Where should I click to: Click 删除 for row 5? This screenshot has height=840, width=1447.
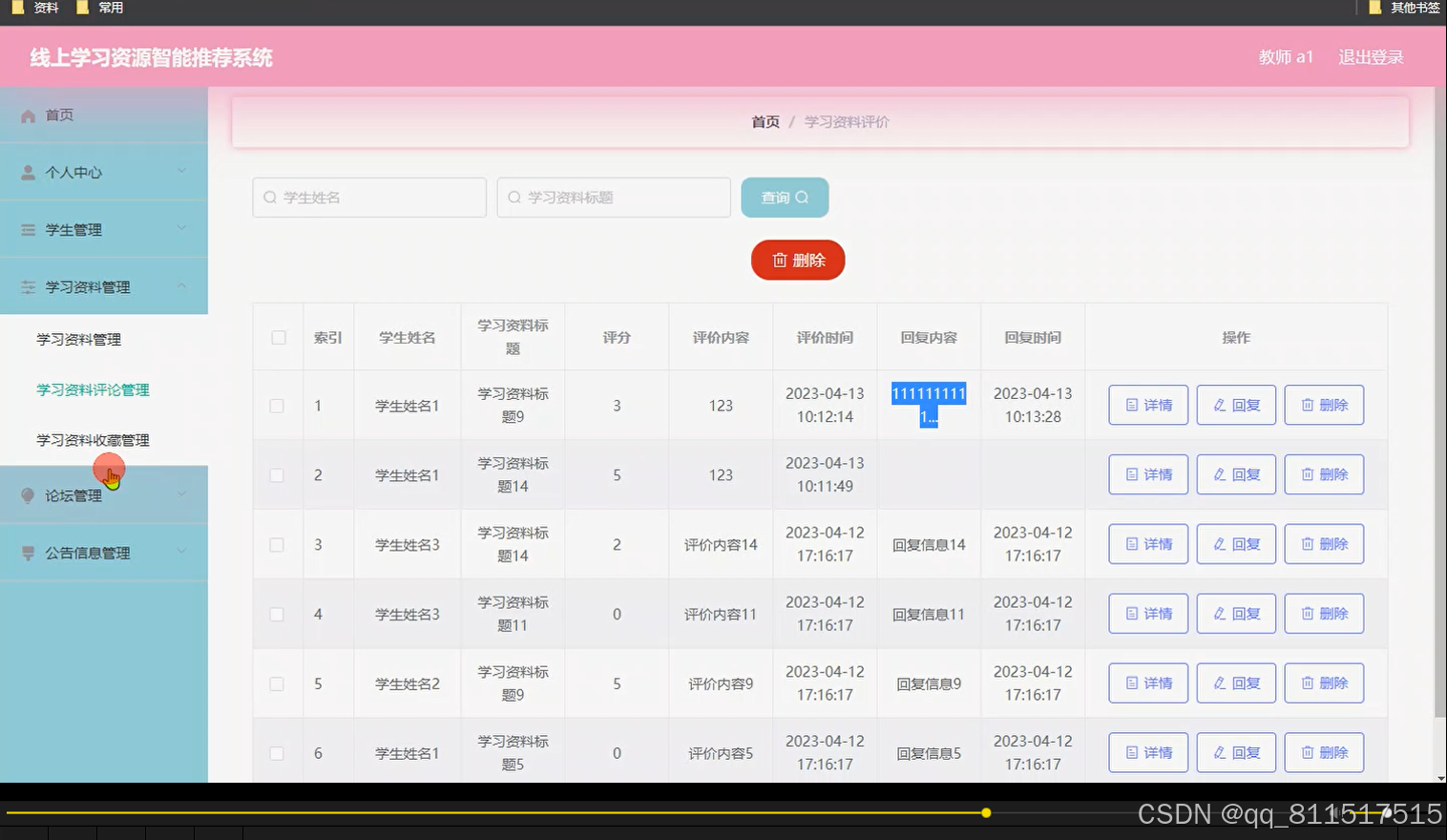1324,683
